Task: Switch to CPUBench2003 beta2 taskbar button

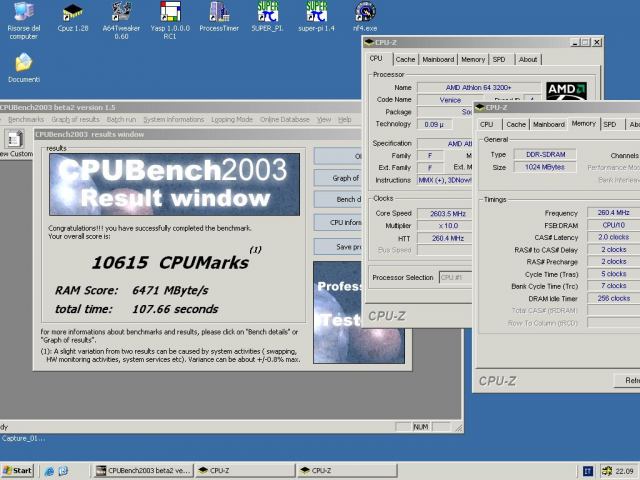Action: (x=143, y=471)
